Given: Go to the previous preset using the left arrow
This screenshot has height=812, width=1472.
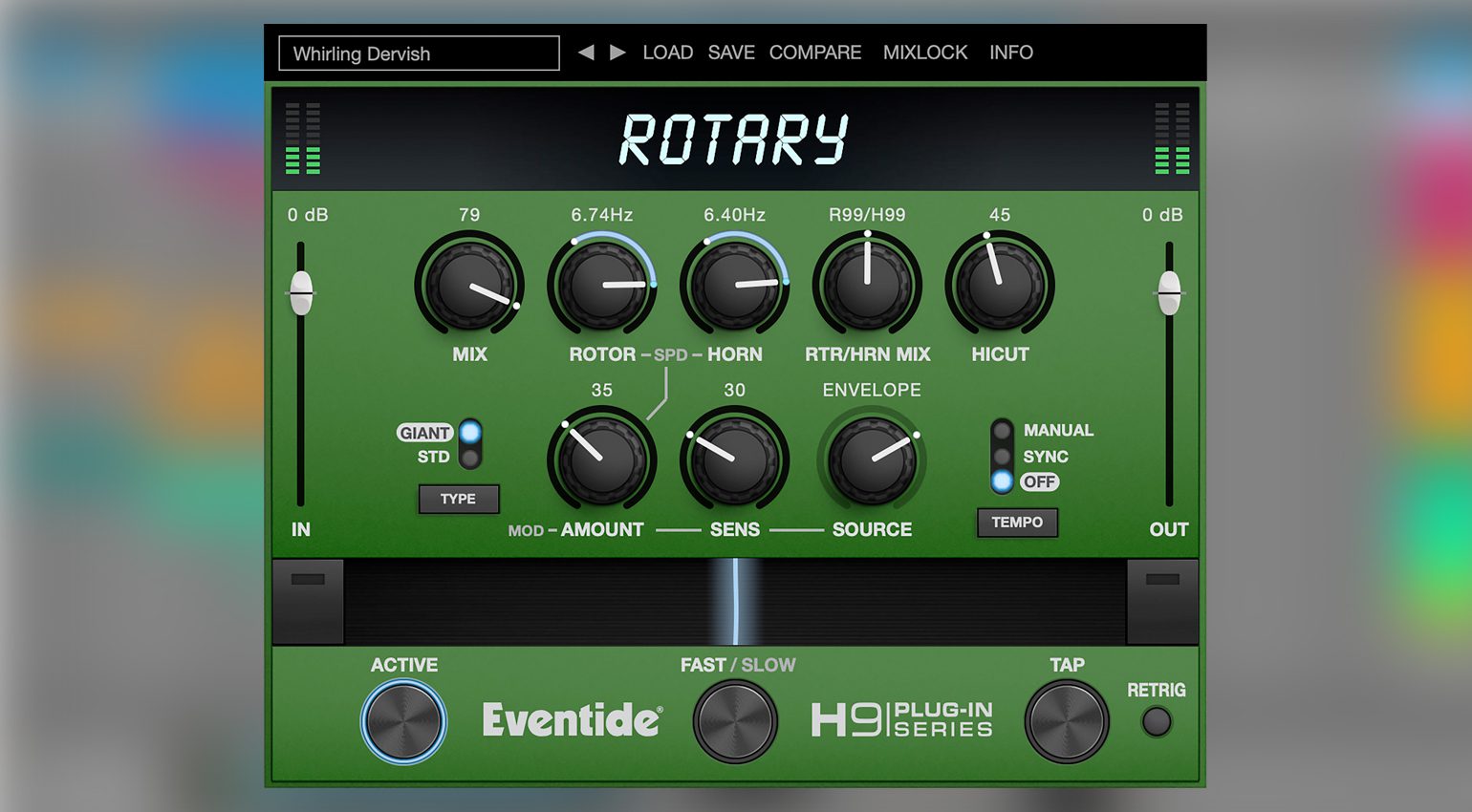Looking at the screenshot, I should tap(586, 53).
